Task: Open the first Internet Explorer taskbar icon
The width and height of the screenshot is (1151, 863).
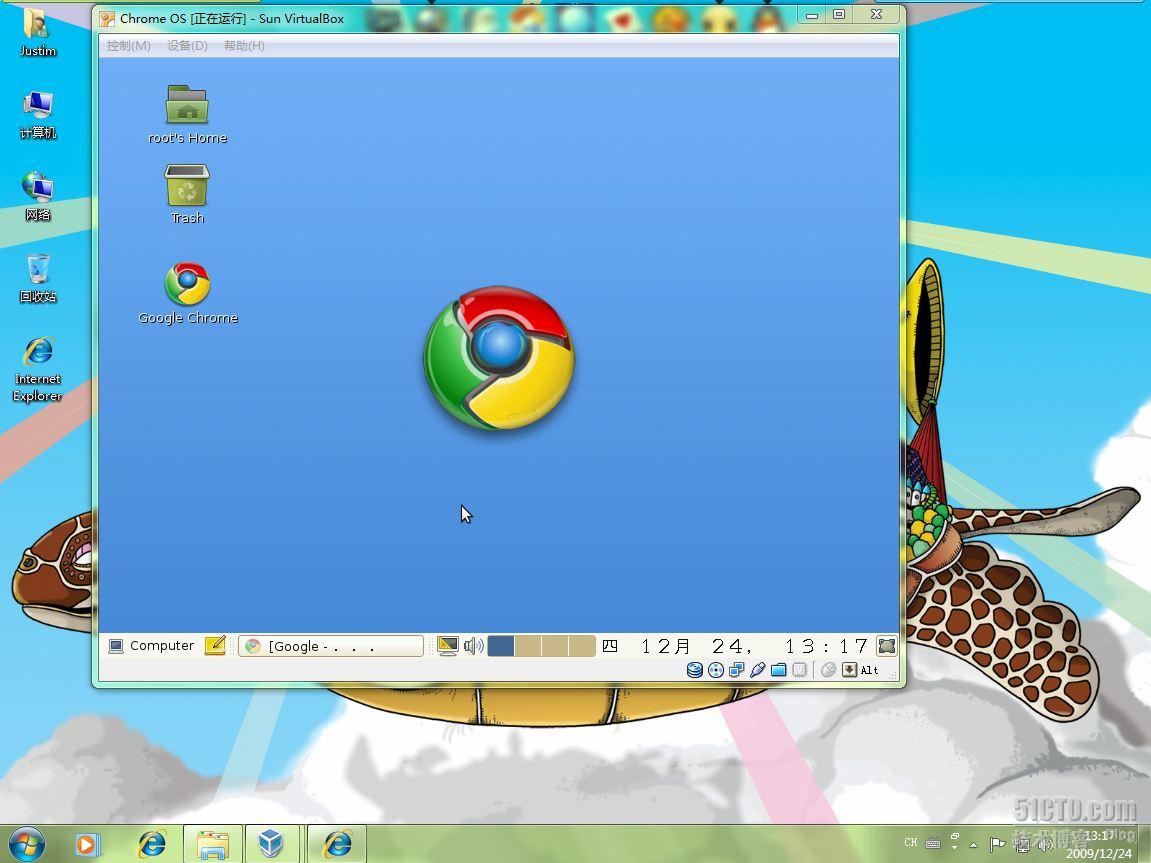Action: pyautogui.click(x=152, y=844)
